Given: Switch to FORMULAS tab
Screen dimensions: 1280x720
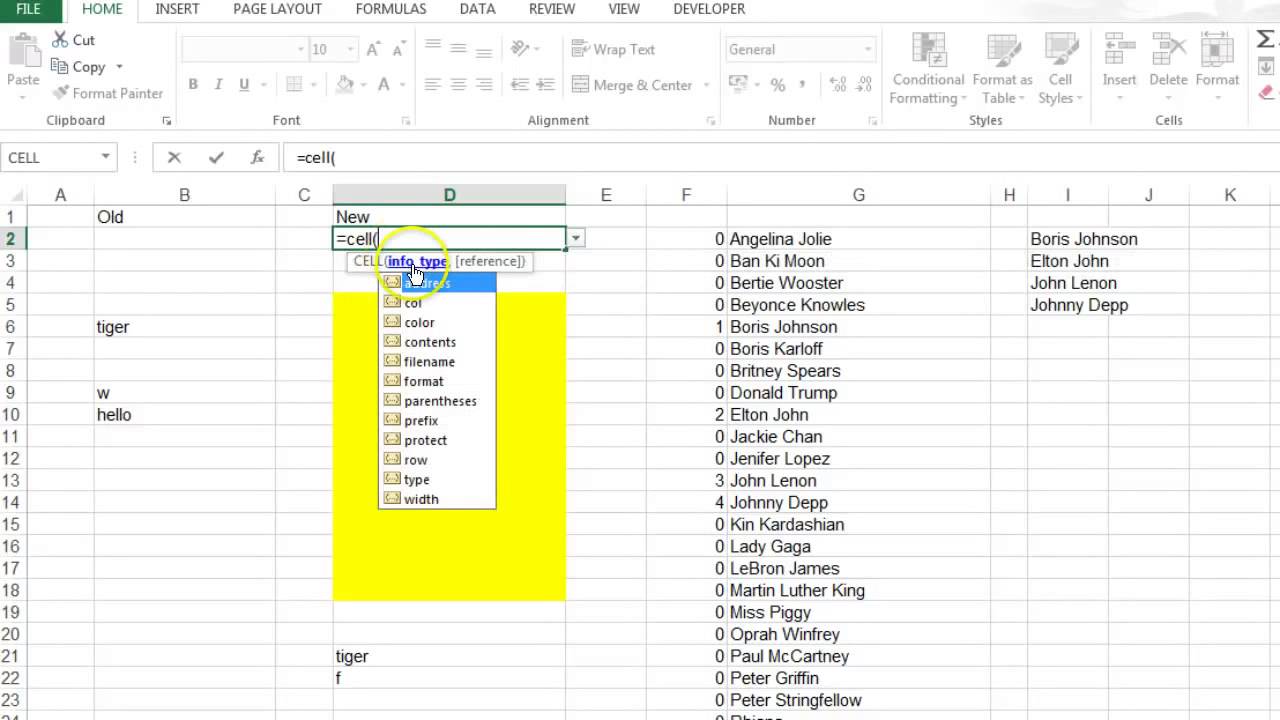Looking at the screenshot, I should coord(391,9).
